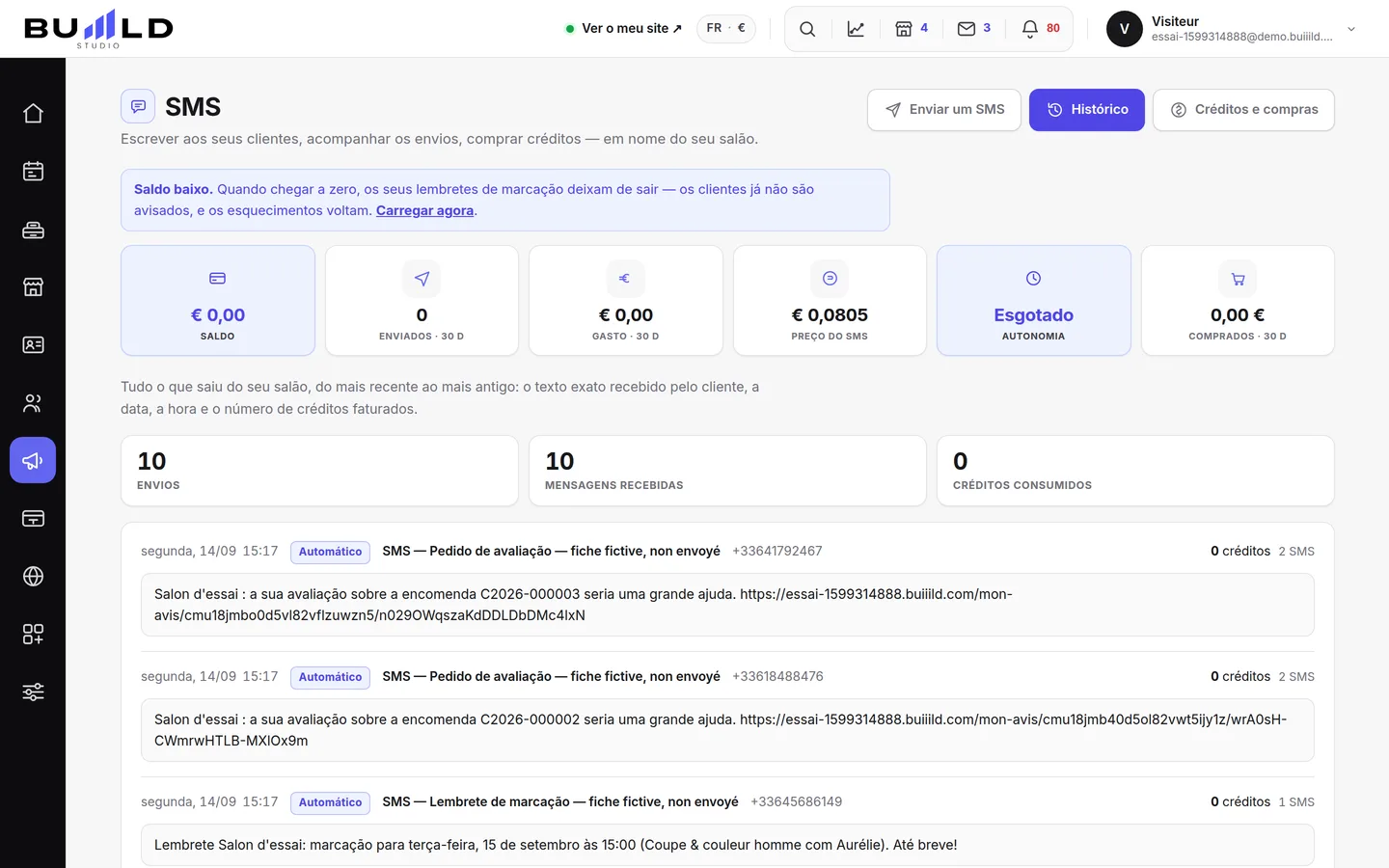Click the BUILD Studio logo

tap(98, 29)
